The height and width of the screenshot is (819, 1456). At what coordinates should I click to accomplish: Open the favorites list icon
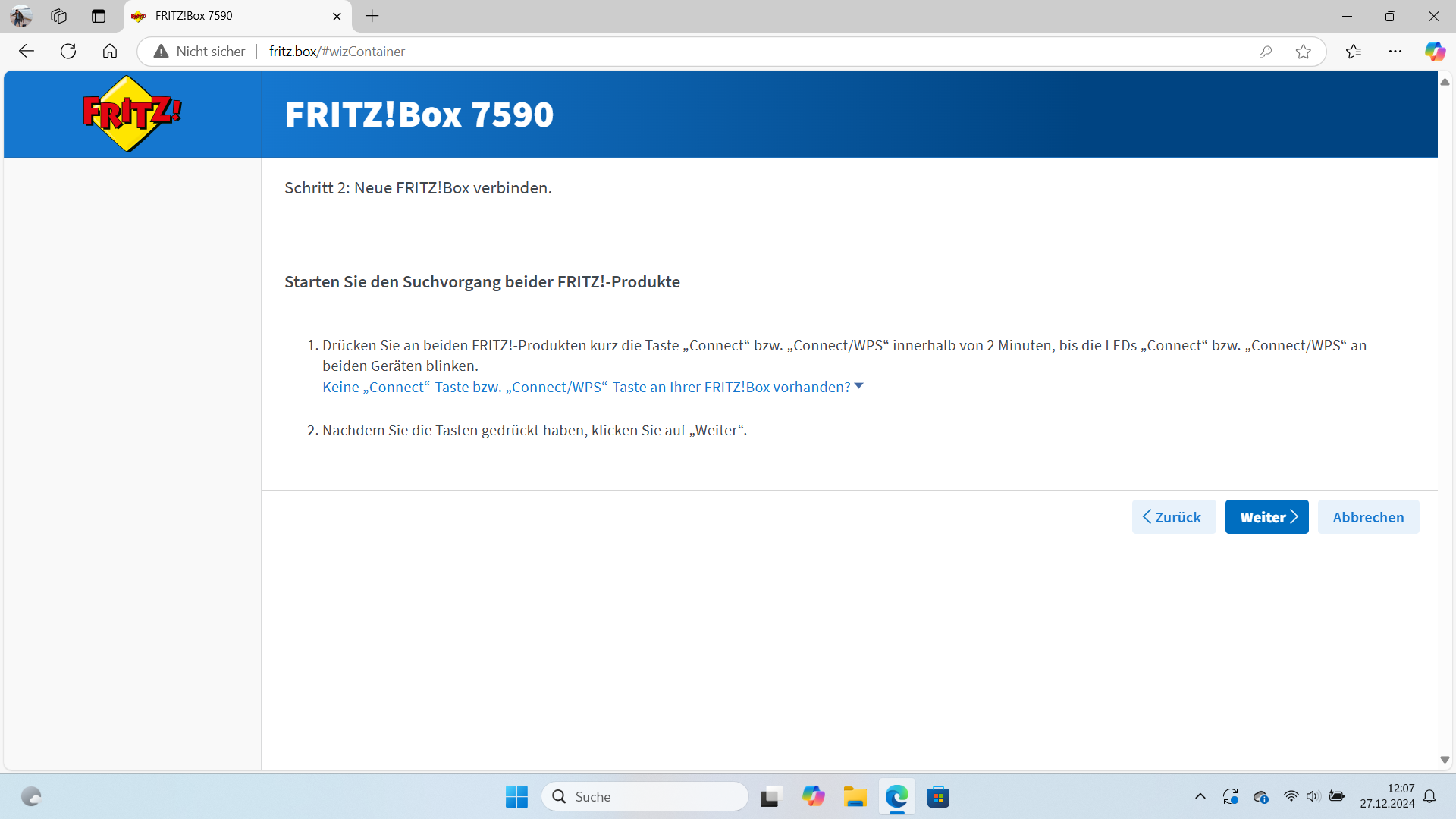1354,52
